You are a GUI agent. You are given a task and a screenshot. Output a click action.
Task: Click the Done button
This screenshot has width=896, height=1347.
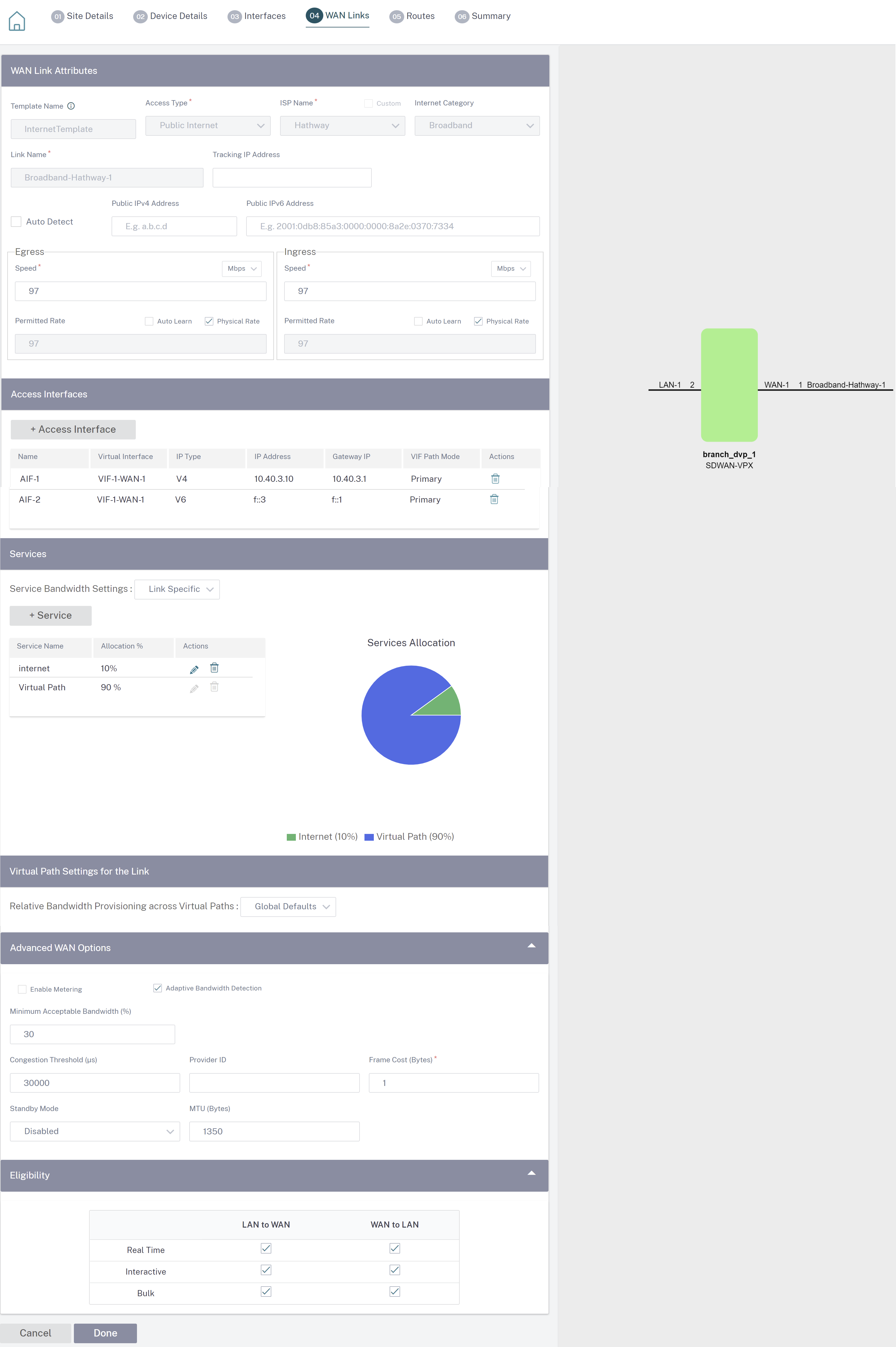pos(105,1333)
